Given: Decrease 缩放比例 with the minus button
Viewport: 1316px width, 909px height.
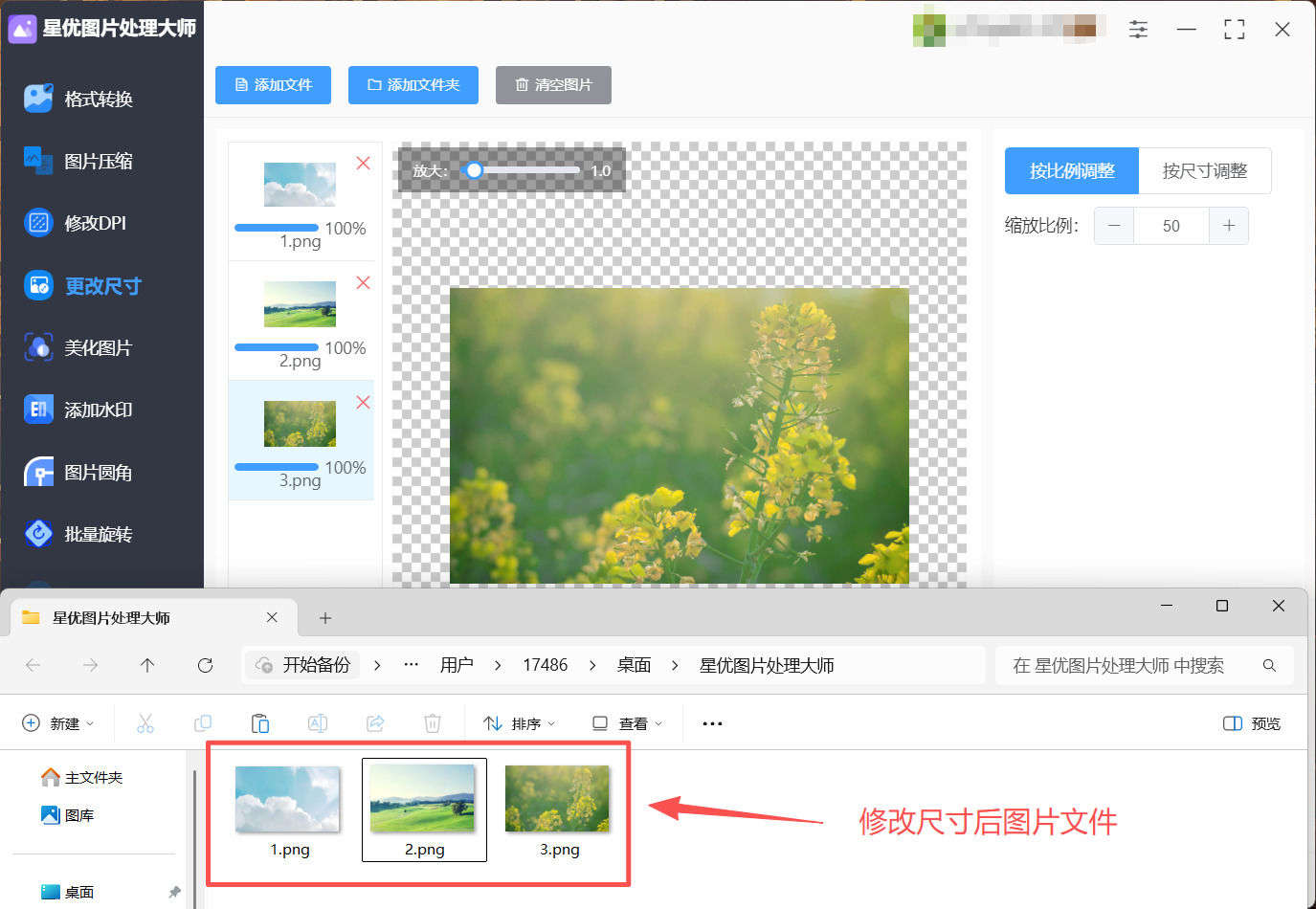Looking at the screenshot, I should click(x=1114, y=226).
